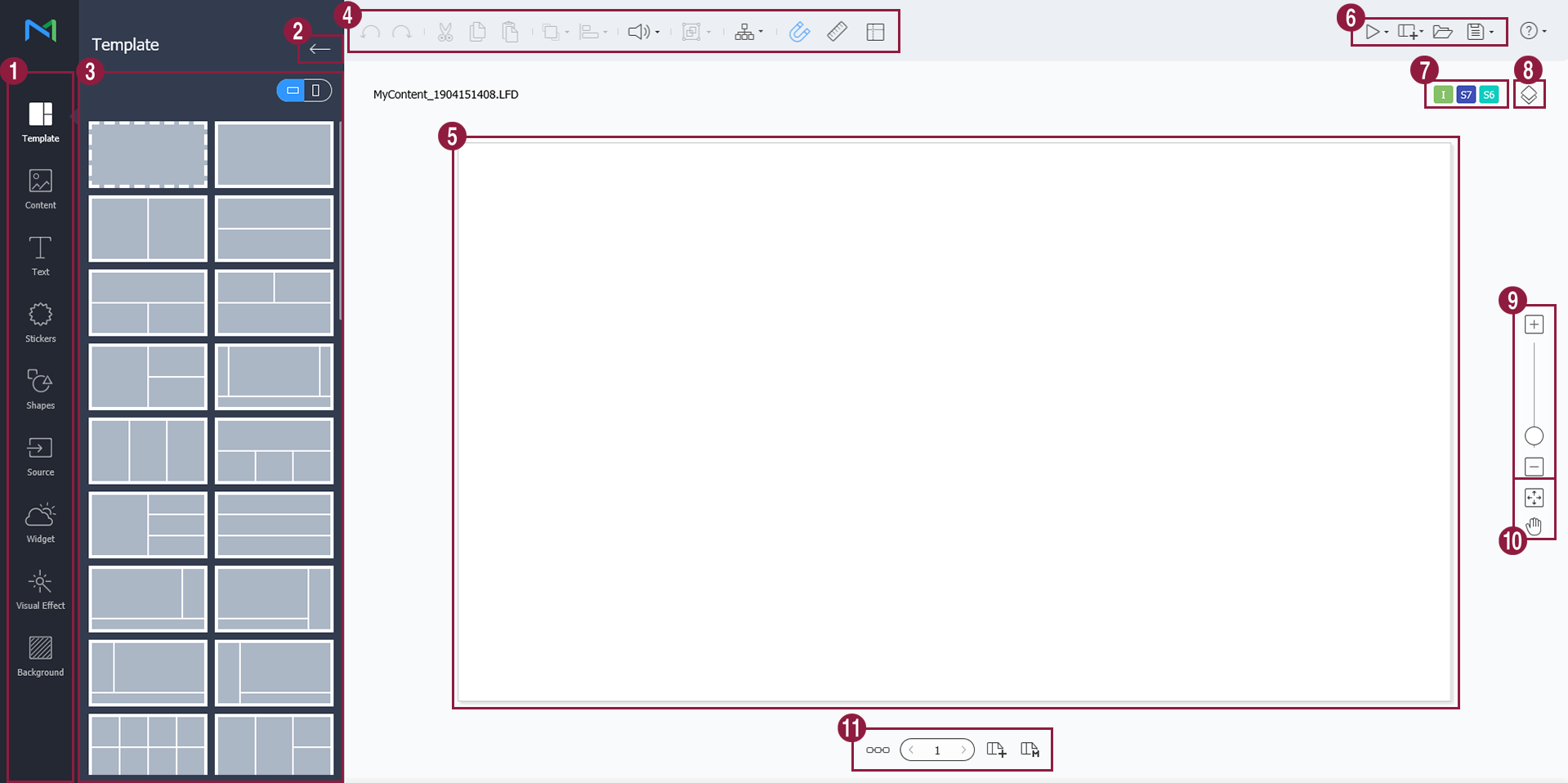Toggle the snap magnet icon
The height and width of the screenshot is (783, 1568).
click(799, 32)
